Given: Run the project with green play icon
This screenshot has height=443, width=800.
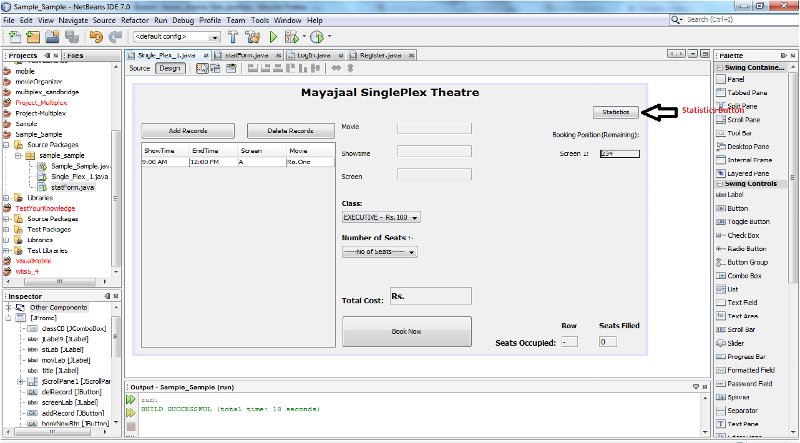Looking at the screenshot, I should (x=272, y=37).
